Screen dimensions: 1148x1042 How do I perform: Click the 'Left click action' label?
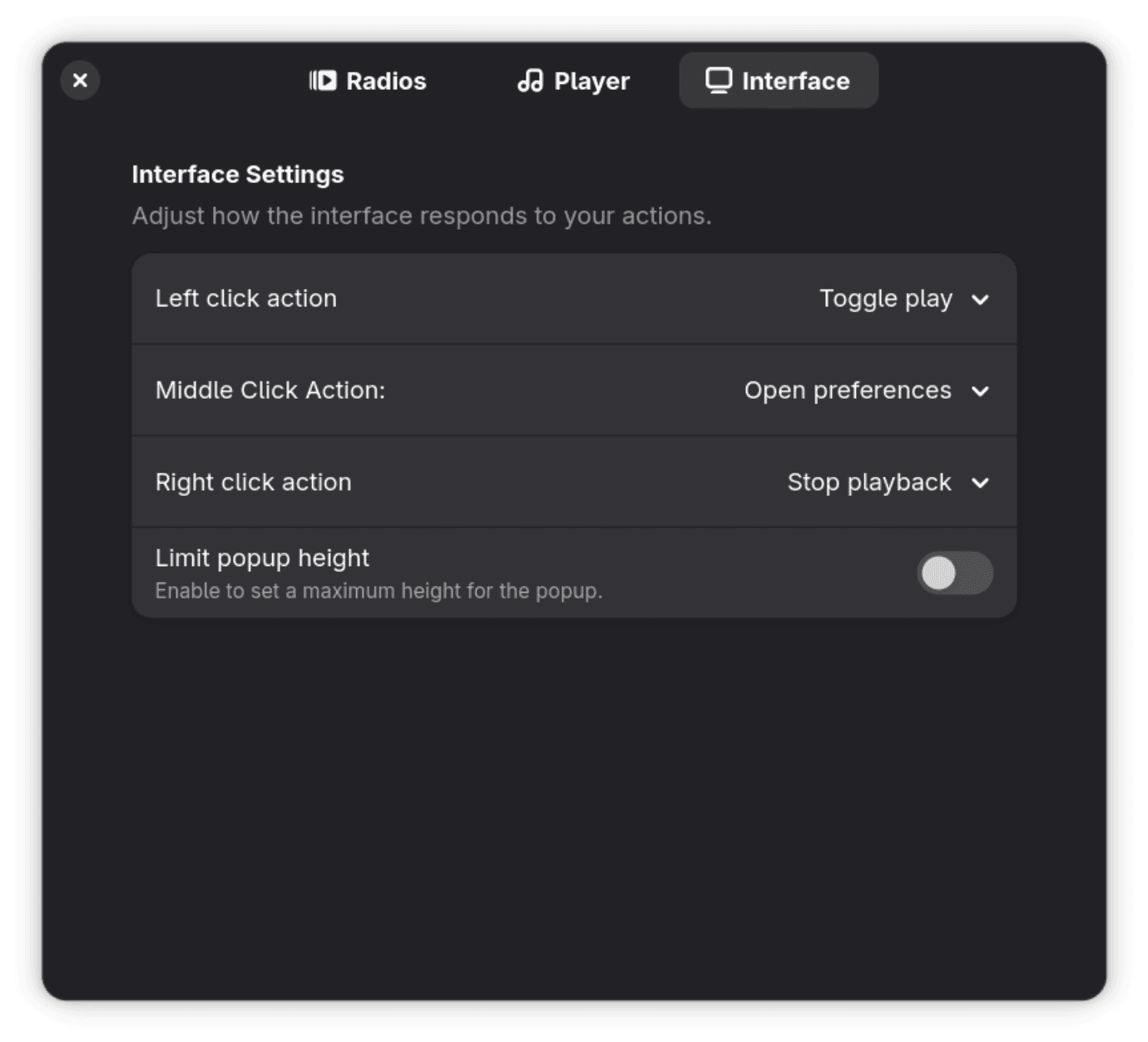pyautogui.click(x=246, y=298)
